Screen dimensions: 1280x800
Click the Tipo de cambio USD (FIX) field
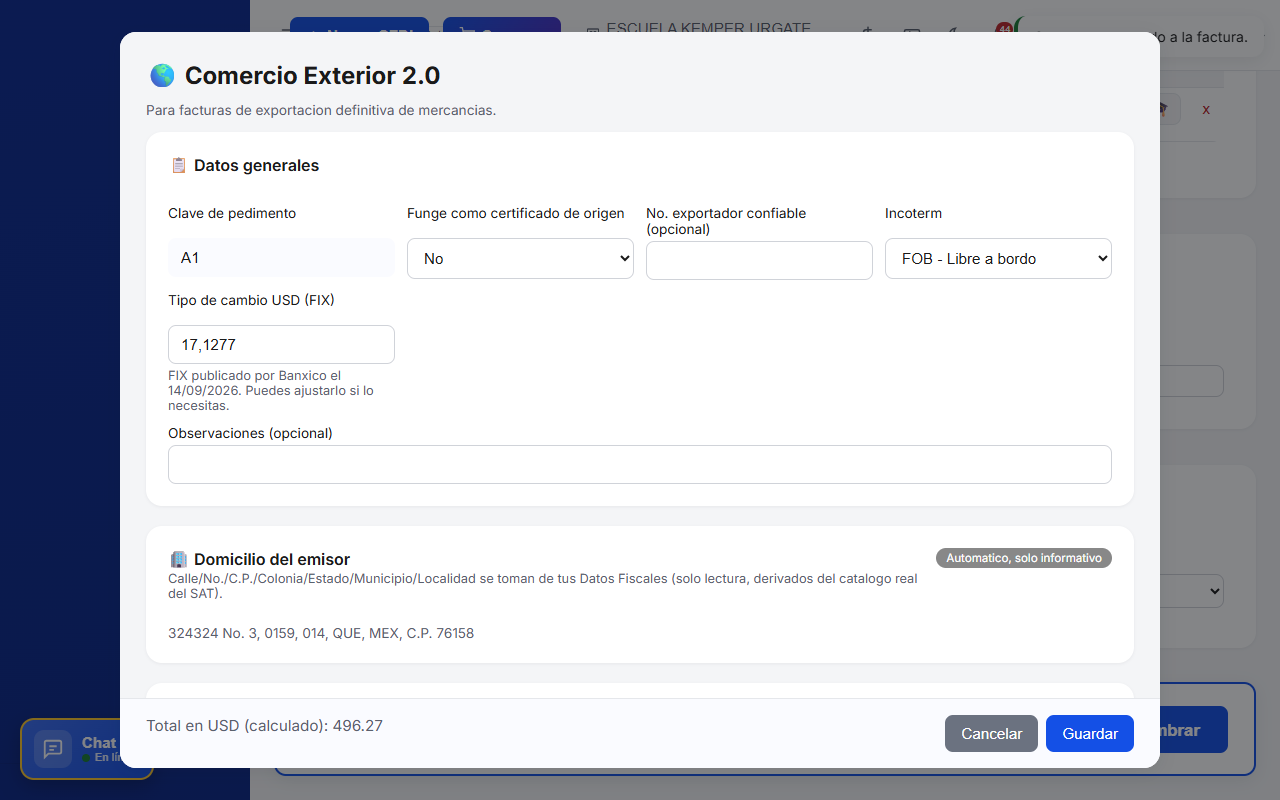point(281,344)
